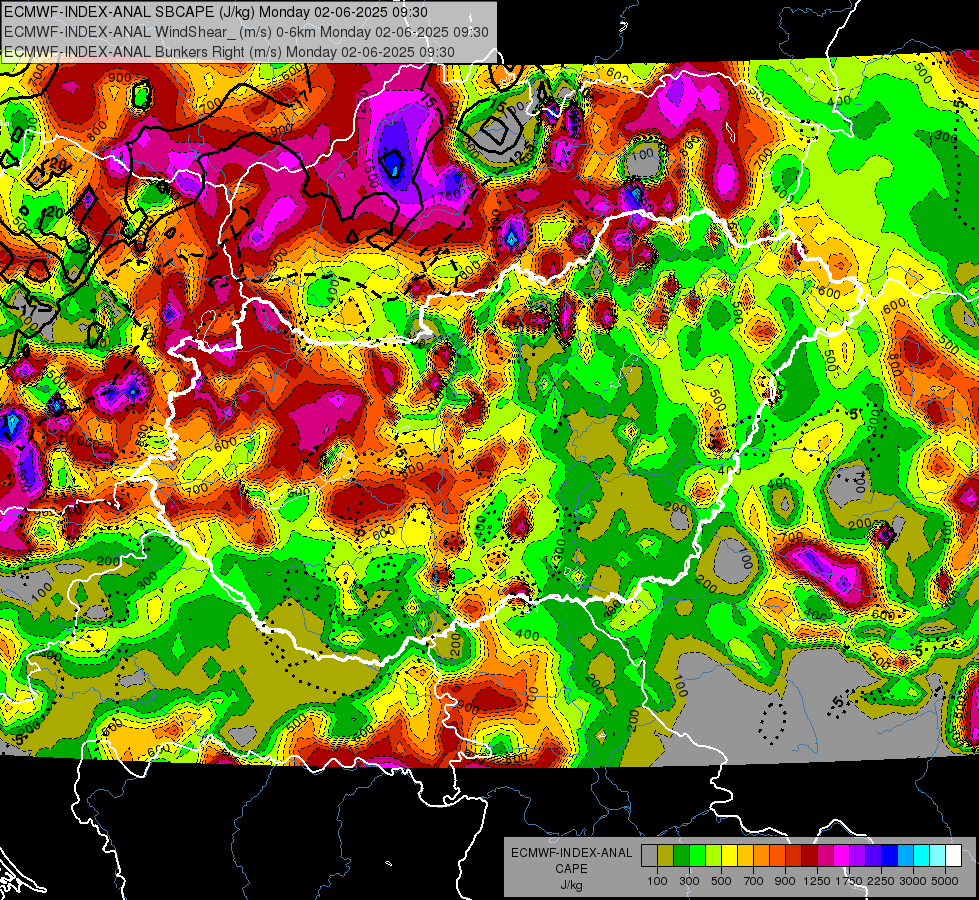Click the 'J/kg' unit label in legend

pos(571,885)
